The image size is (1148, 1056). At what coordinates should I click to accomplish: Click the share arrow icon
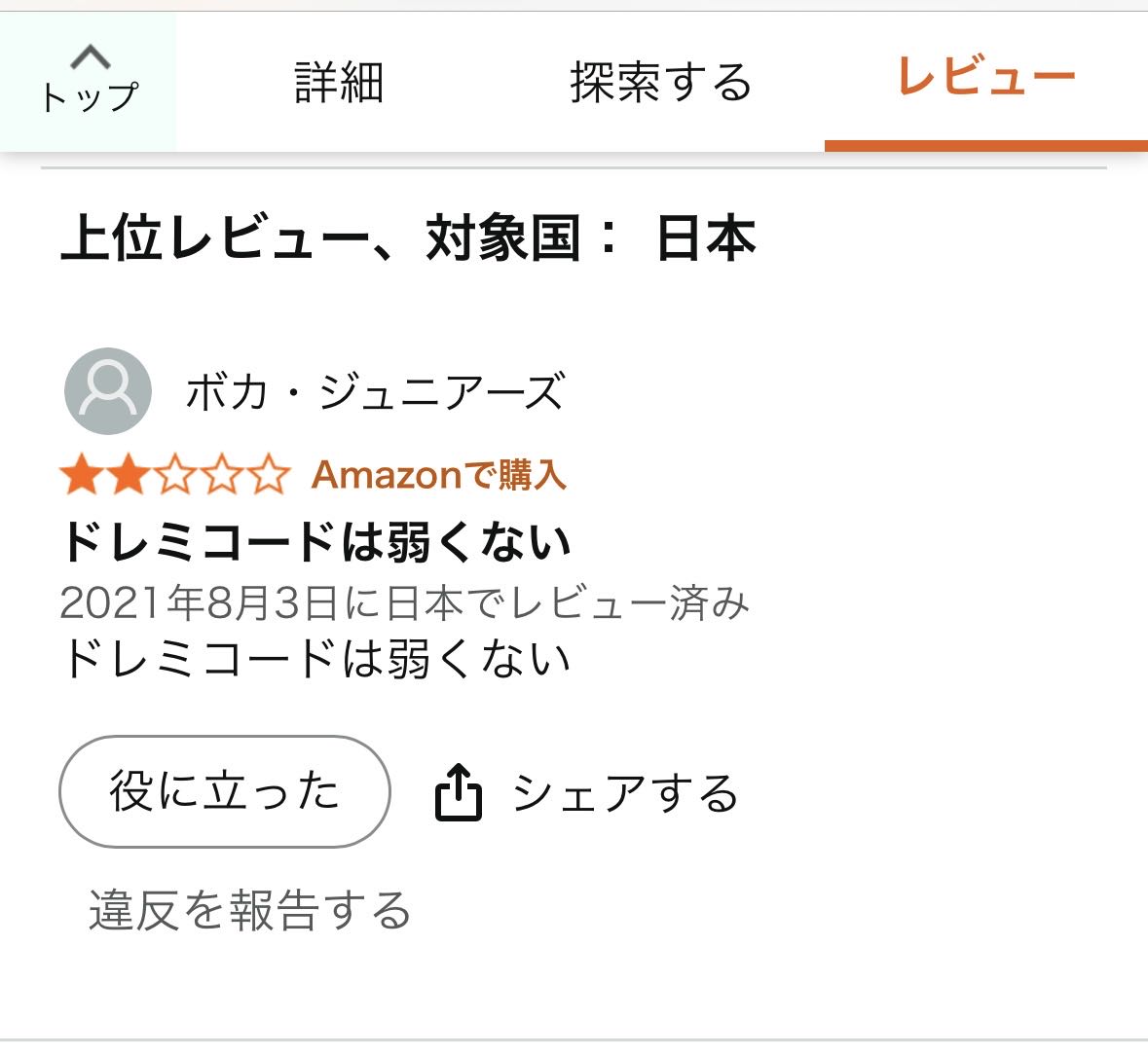click(458, 792)
